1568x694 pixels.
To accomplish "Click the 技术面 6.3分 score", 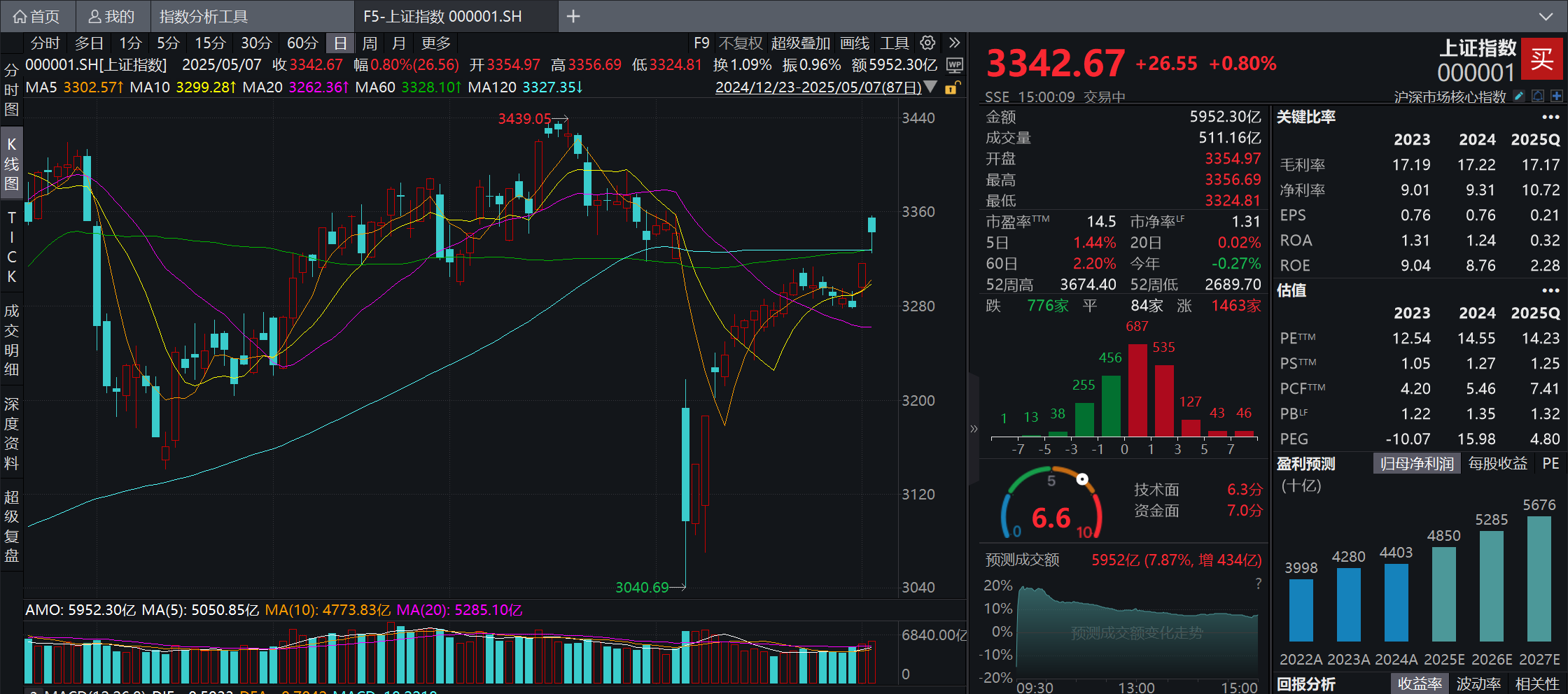I will coord(1198,490).
